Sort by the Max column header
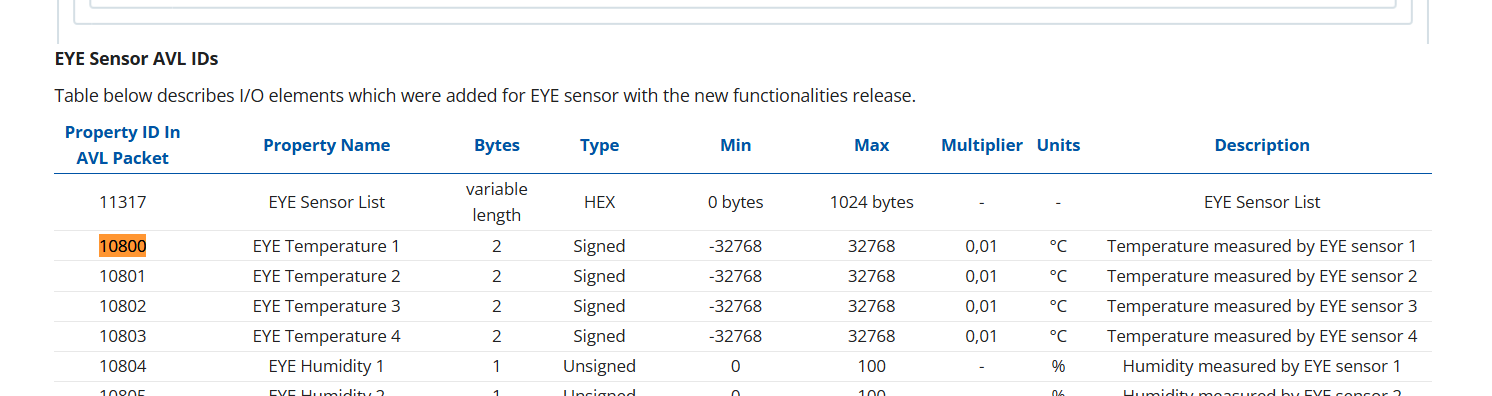The image size is (1492, 396). pyautogui.click(x=871, y=145)
